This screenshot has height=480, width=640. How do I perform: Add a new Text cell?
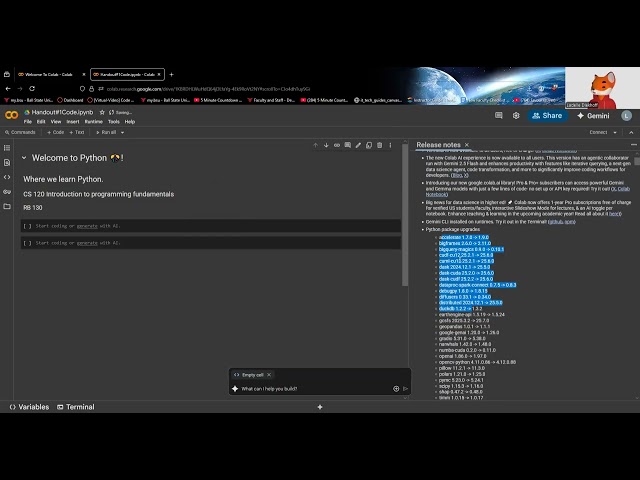[x=77, y=132]
